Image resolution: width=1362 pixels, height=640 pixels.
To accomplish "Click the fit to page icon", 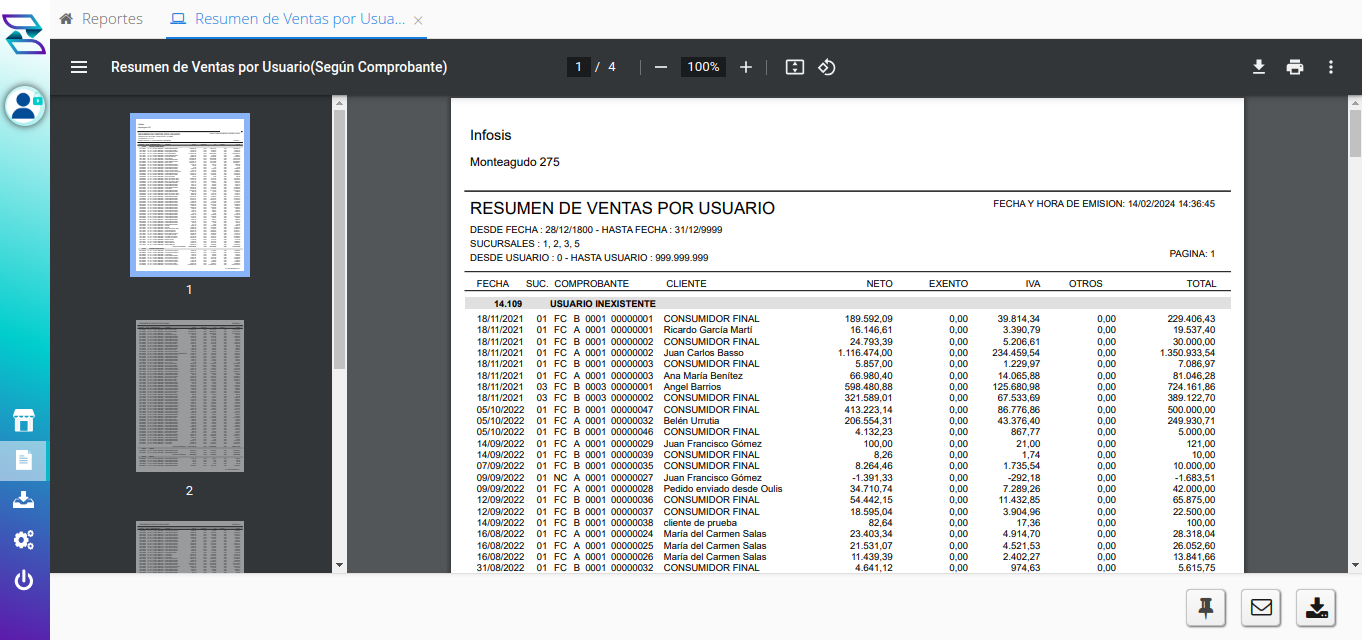I will (x=795, y=67).
